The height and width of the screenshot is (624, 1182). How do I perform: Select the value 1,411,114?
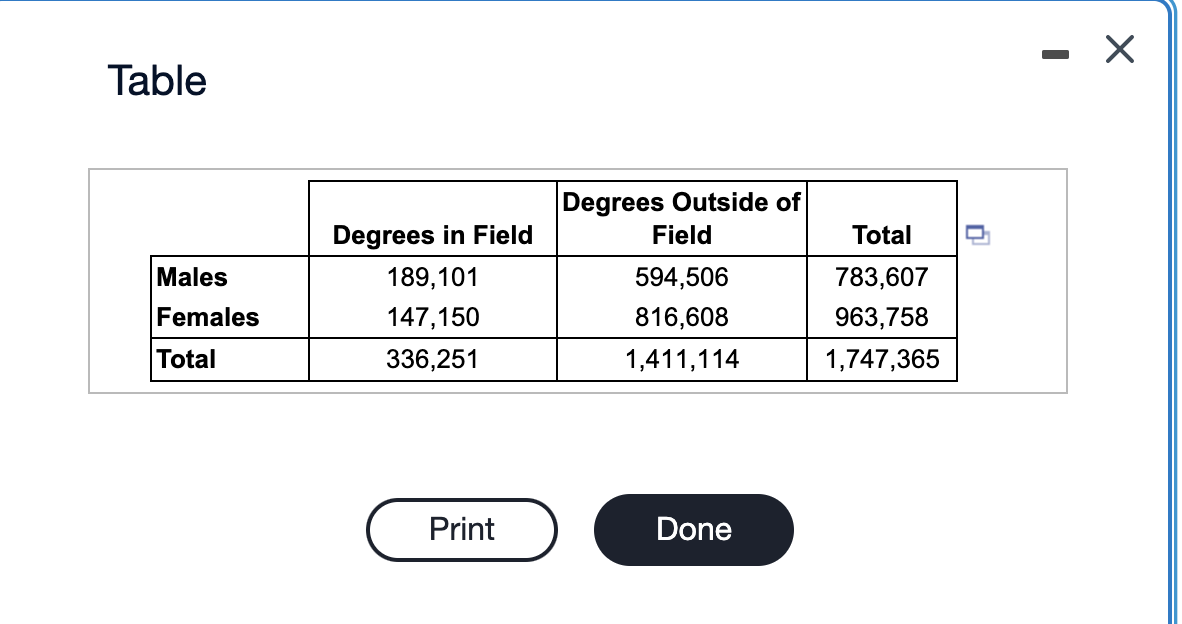681,359
